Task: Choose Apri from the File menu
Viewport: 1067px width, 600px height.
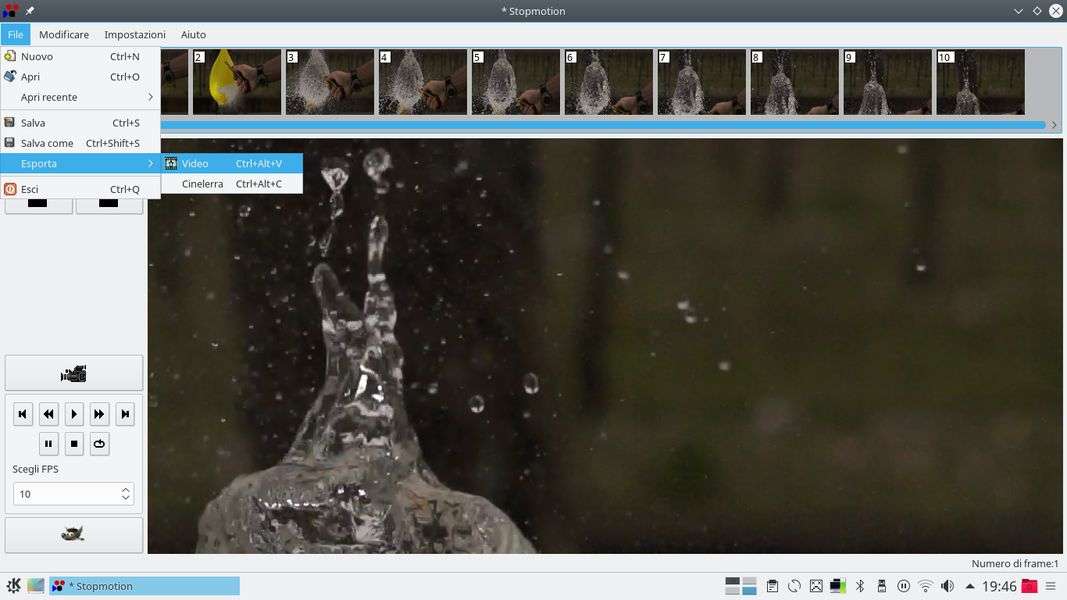Action: pos(80,77)
